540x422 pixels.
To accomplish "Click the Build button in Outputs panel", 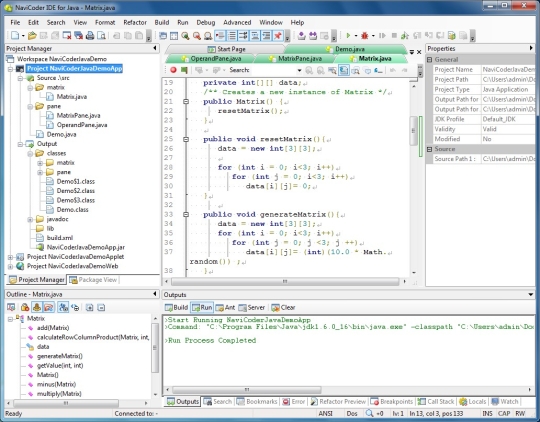I will (x=176, y=307).
